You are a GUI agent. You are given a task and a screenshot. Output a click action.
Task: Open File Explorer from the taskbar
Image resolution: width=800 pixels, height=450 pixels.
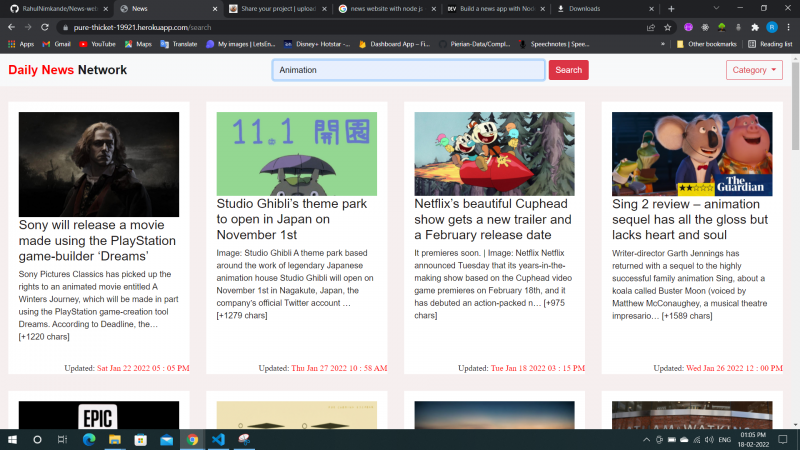click(x=115, y=439)
